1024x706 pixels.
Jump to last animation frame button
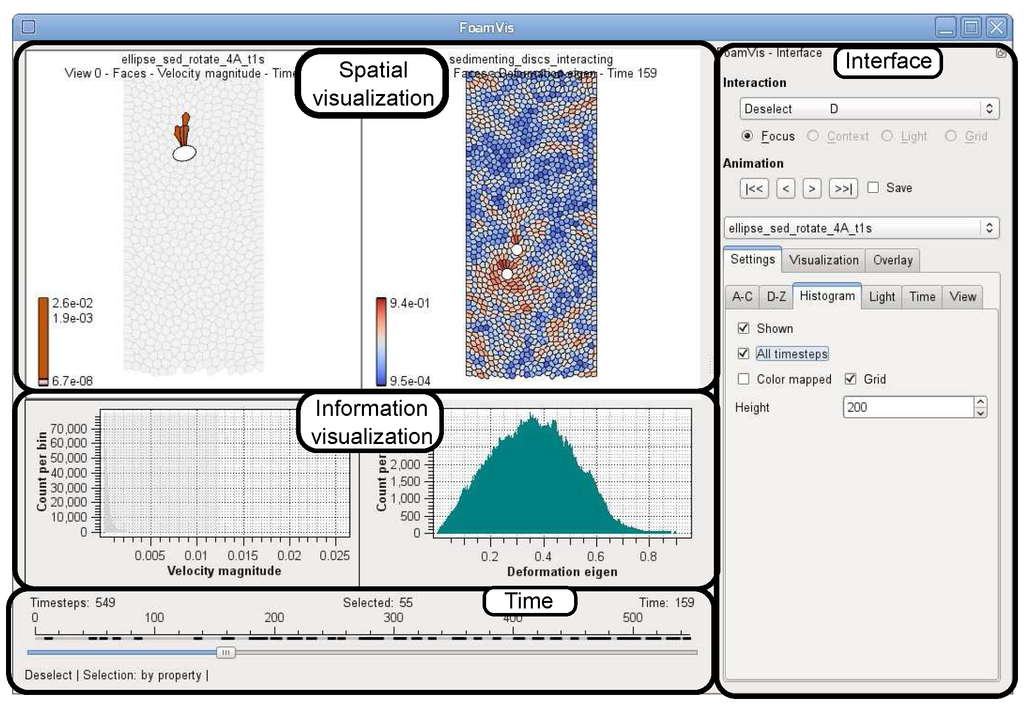click(x=843, y=188)
